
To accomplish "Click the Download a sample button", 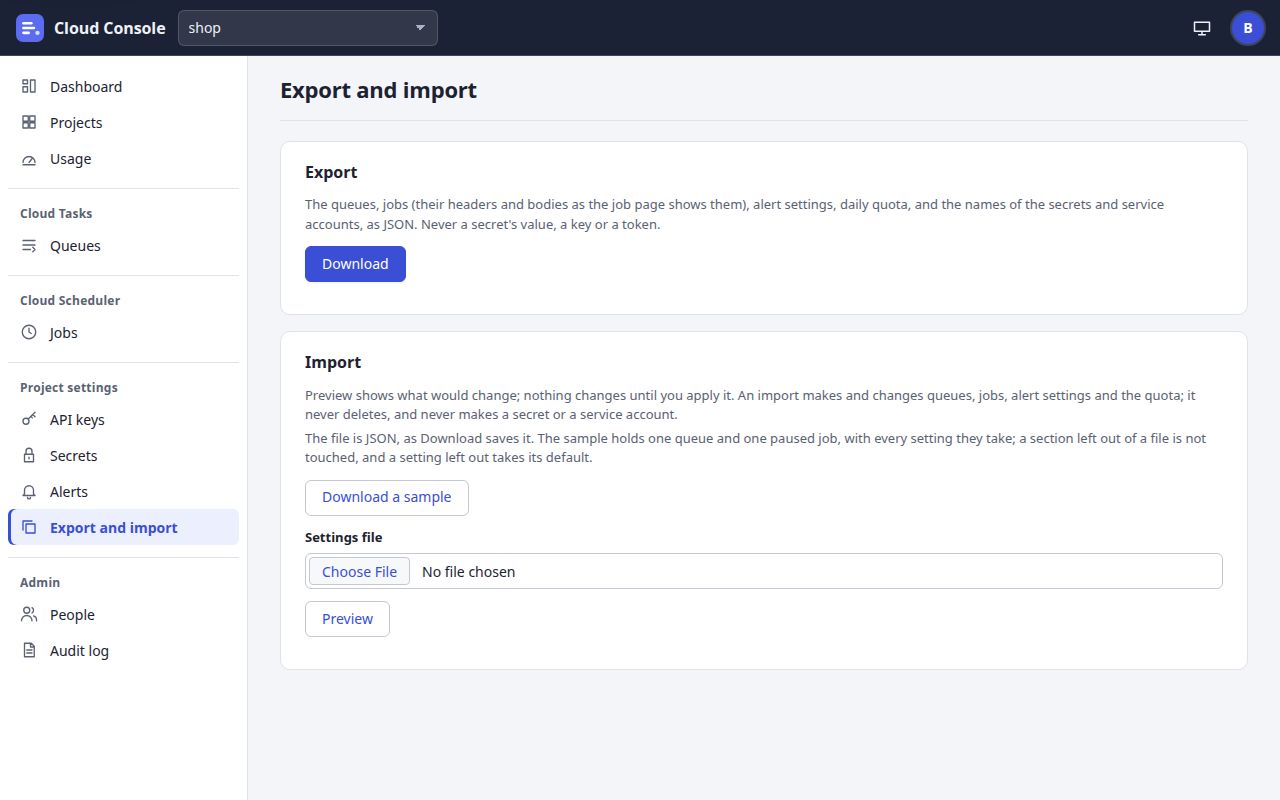I will click(387, 498).
